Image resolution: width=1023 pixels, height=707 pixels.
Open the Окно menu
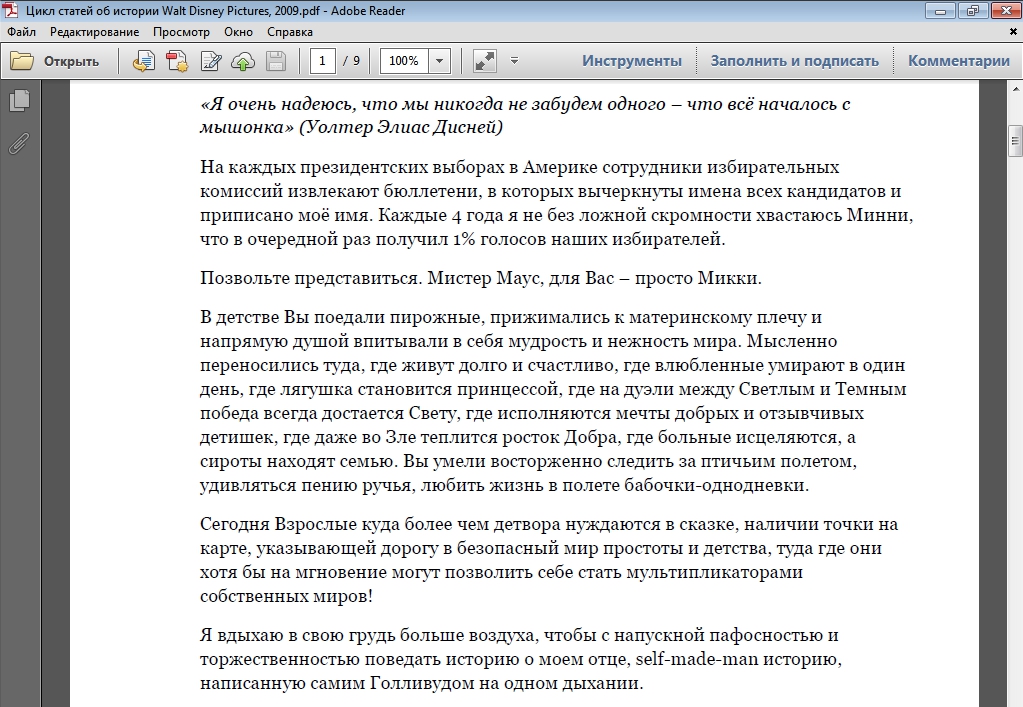(x=238, y=32)
